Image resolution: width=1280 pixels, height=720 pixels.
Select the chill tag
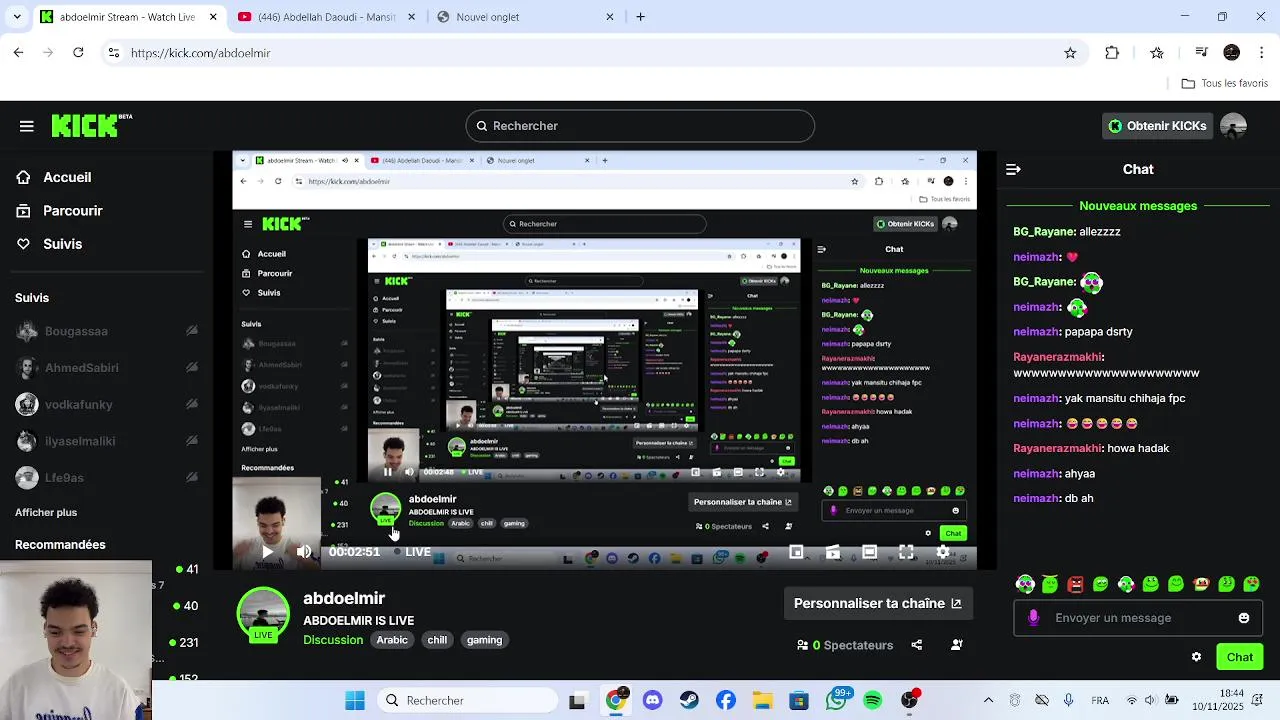click(437, 640)
